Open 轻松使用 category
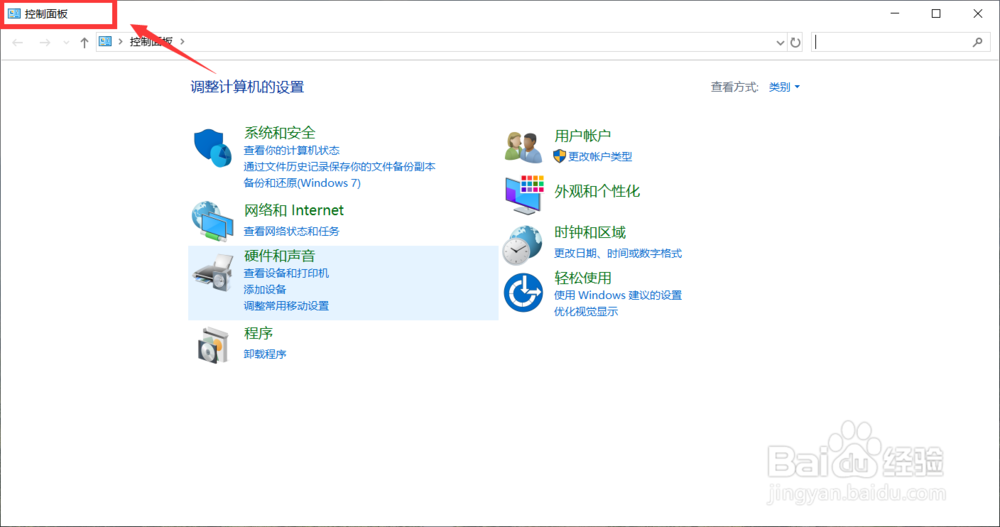Image resolution: width=1000 pixels, height=527 pixels. point(583,278)
